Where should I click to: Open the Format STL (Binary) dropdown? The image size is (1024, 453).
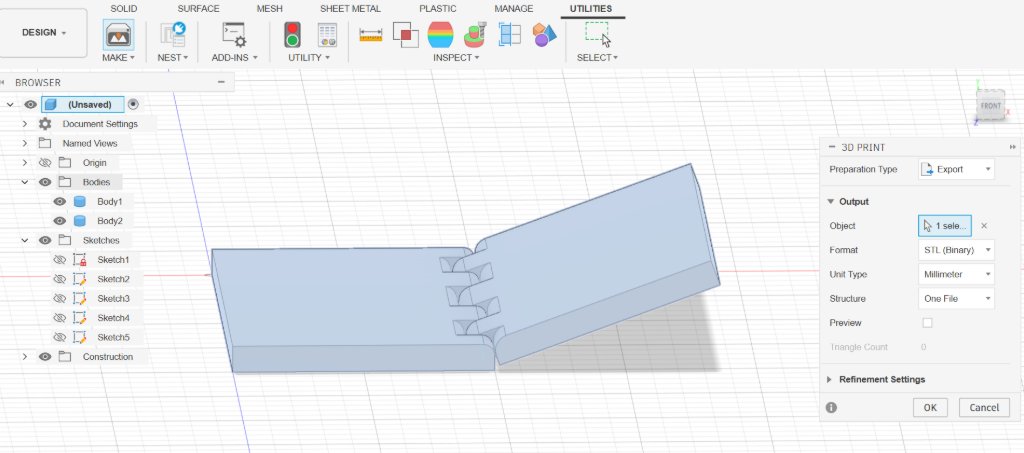click(956, 250)
